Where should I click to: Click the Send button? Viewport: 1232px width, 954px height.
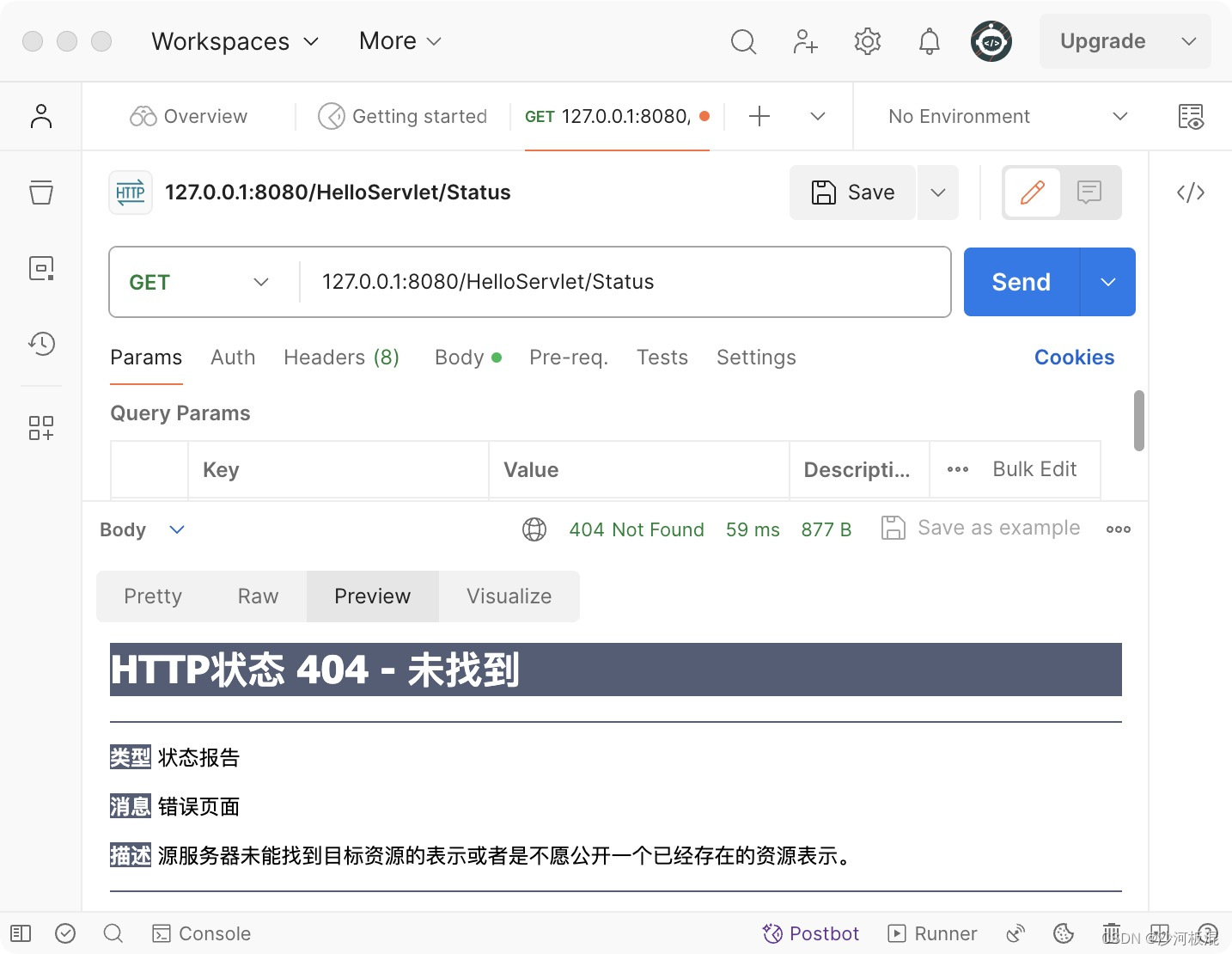coord(1020,282)
